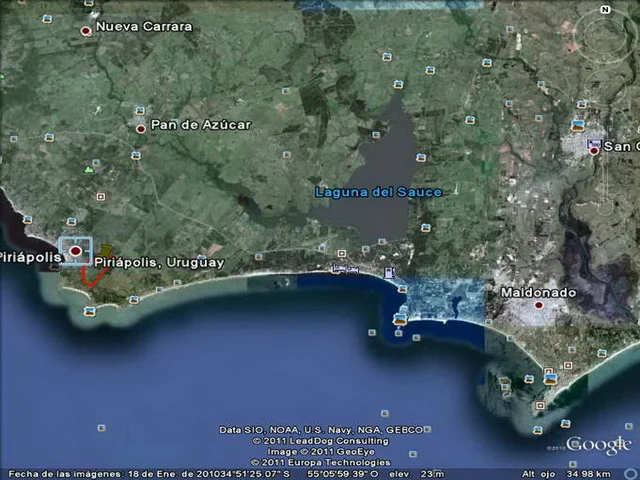Click the Pan de Azúcar place marker
This screenshot has width=640, height=480.
[x=140, y=128]
